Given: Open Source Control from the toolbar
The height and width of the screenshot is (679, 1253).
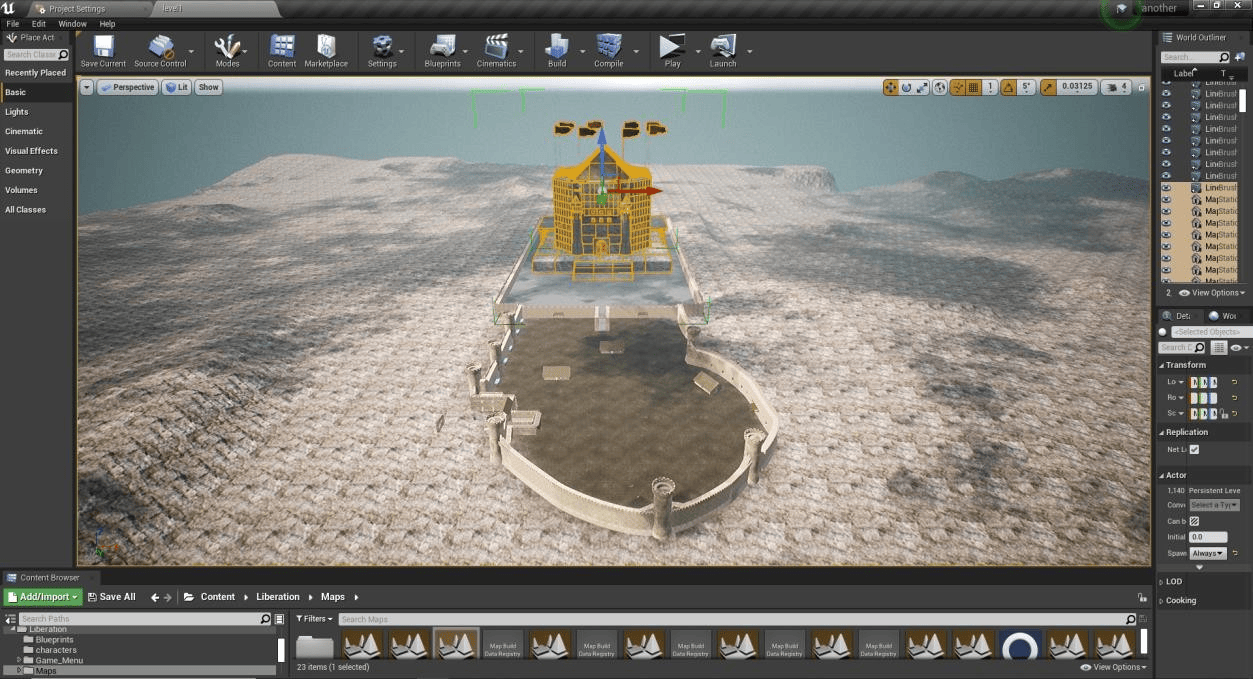Looking at the screenshot, I should [160, 50].
